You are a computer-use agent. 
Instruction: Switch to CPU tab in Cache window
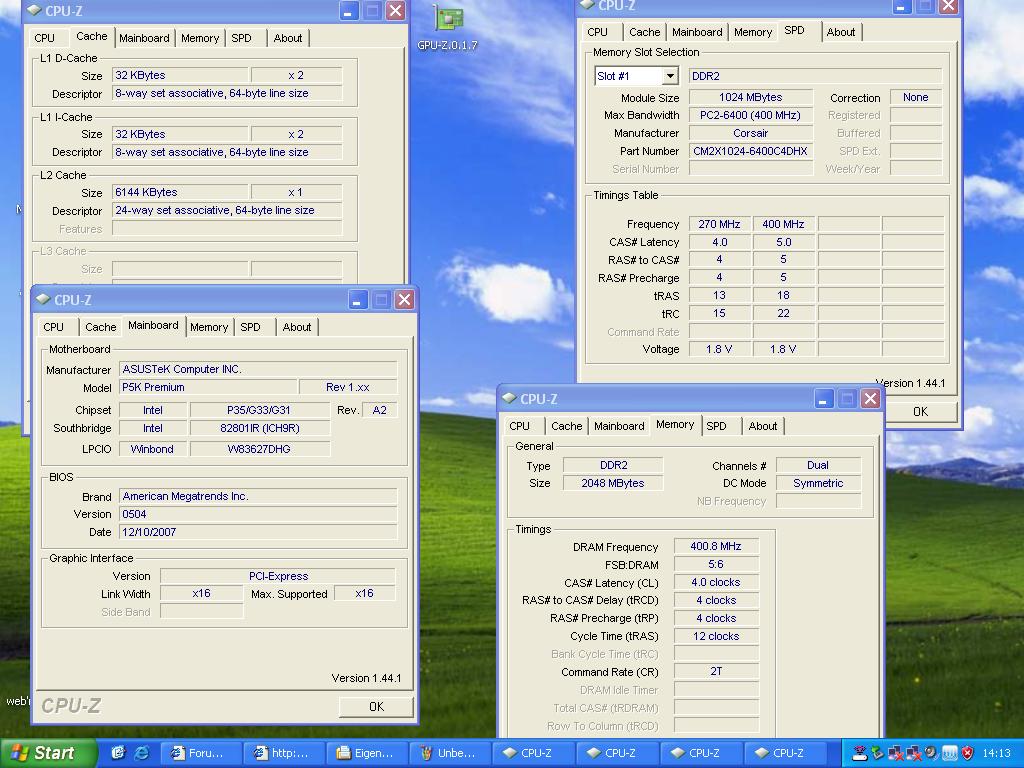click(x=44, y=38)
